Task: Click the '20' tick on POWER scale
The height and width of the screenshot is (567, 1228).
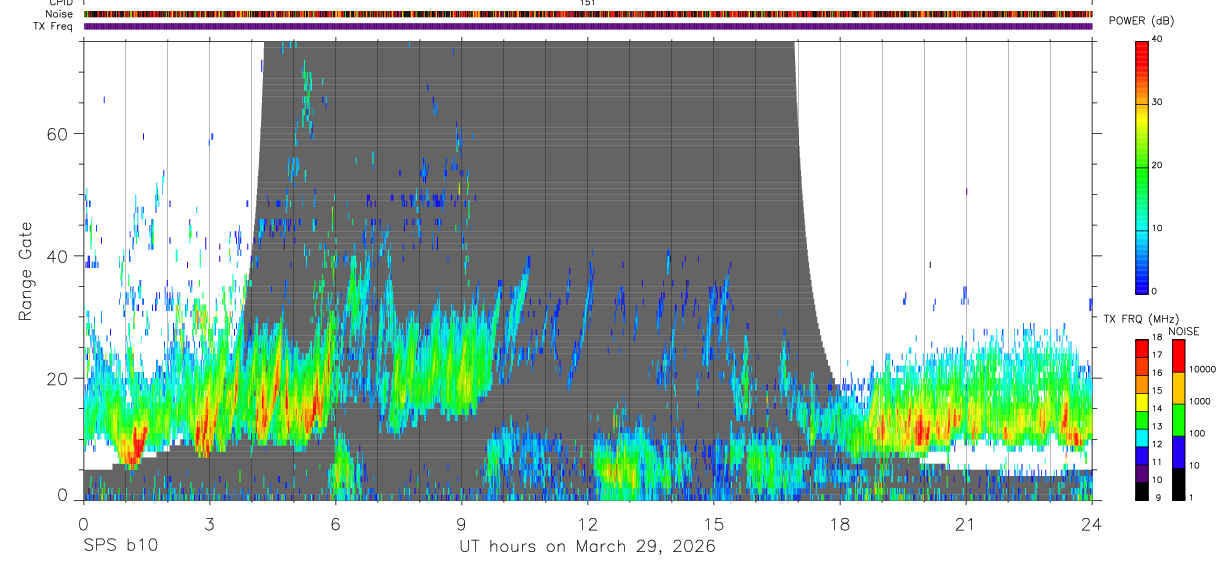Action: [1157, 165]
